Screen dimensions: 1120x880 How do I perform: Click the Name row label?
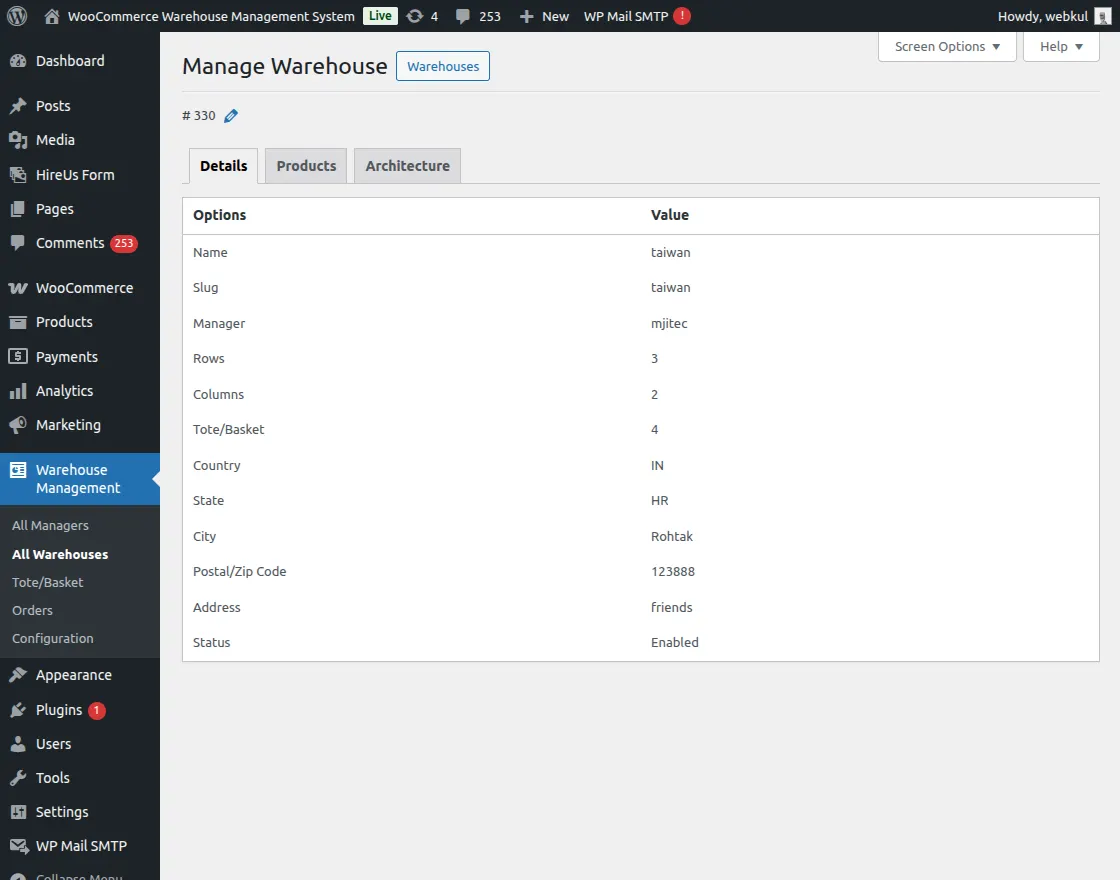click(x=210, y=253)
